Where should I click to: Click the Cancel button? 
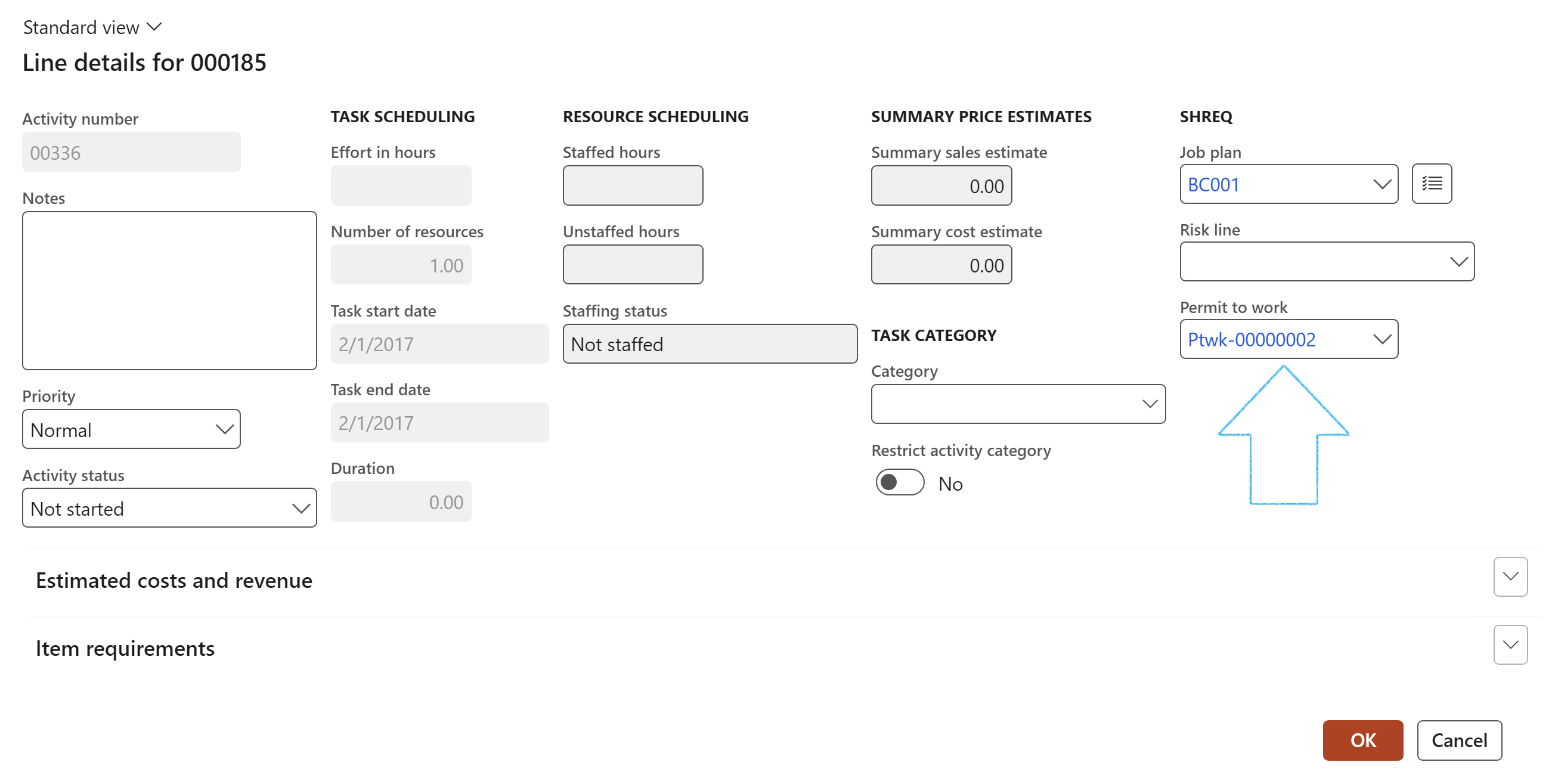pyautogui.click(x=1459, y=740)
